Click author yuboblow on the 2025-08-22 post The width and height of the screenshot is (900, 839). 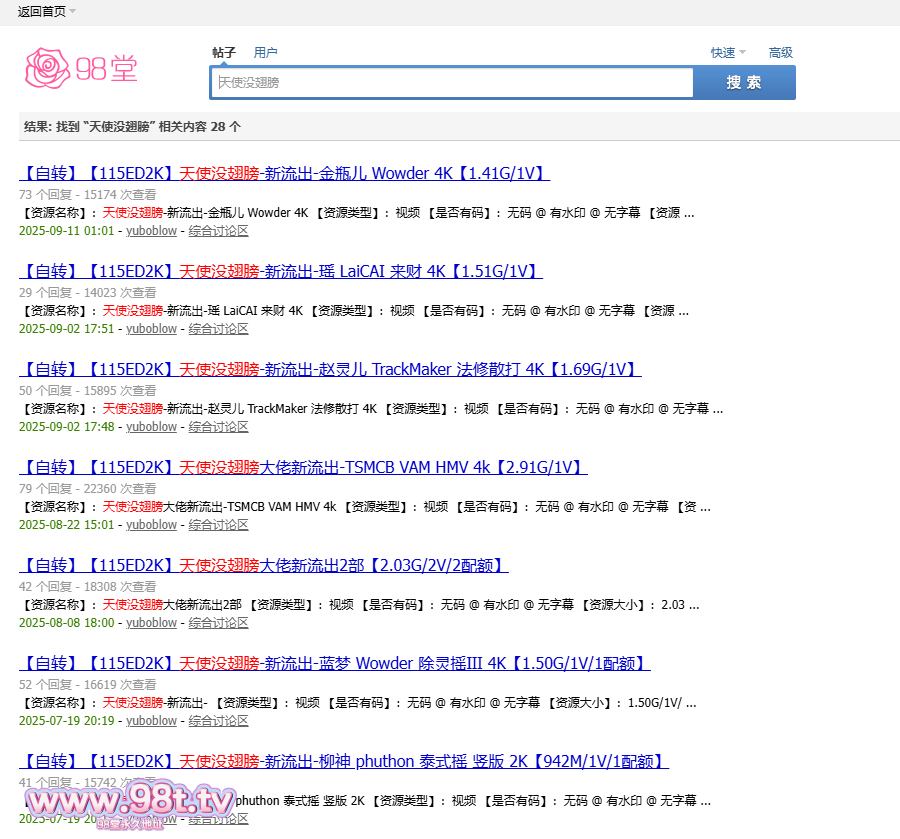point(151,525)
